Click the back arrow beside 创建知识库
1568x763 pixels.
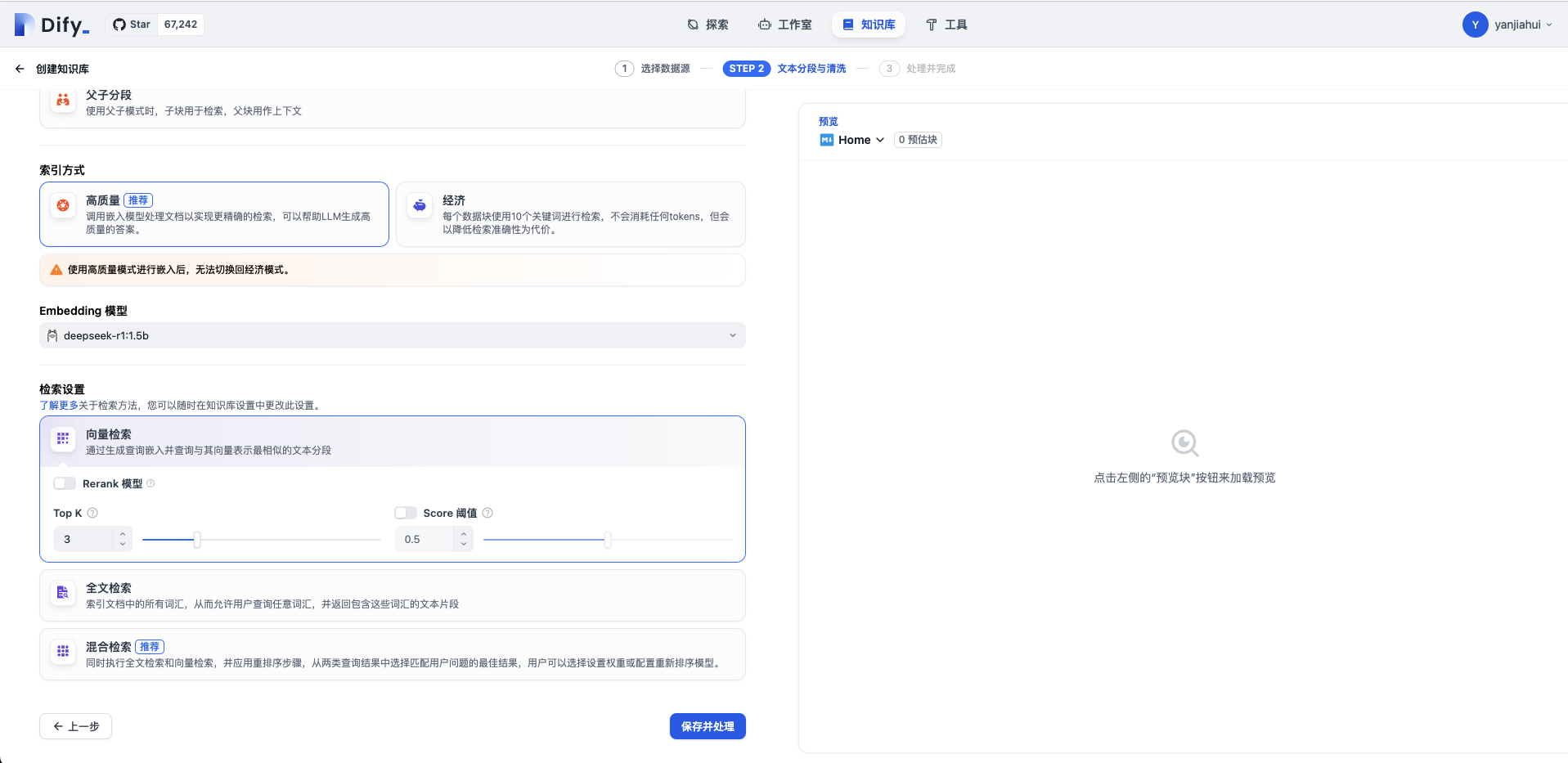(20, 69)
